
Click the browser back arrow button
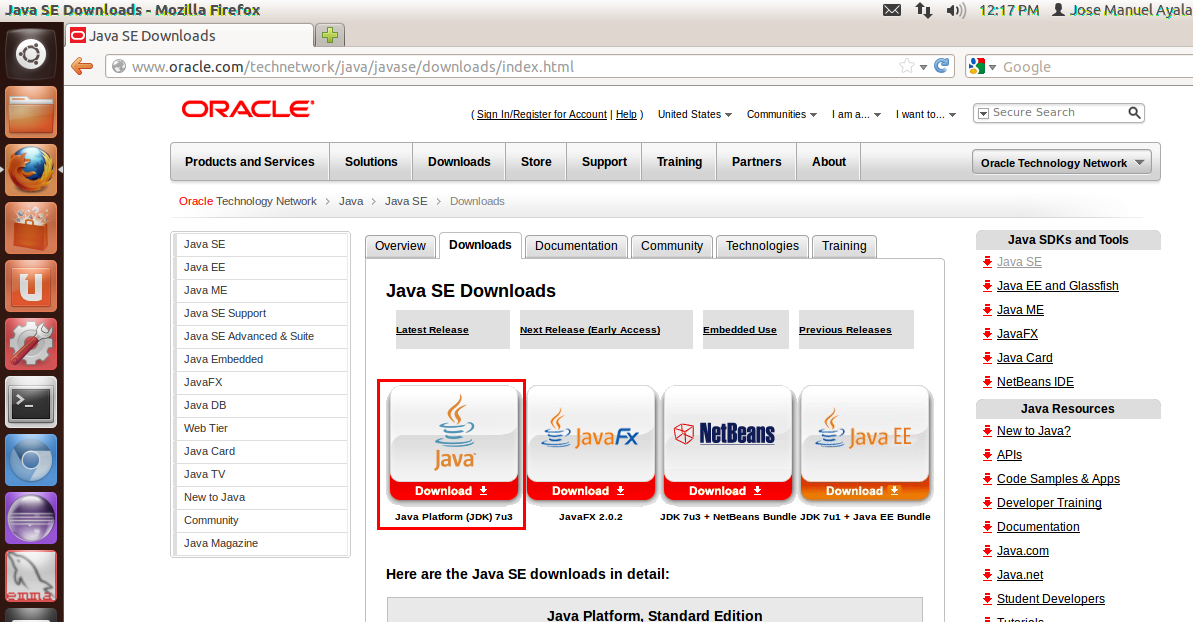click(x=81, y=66)
